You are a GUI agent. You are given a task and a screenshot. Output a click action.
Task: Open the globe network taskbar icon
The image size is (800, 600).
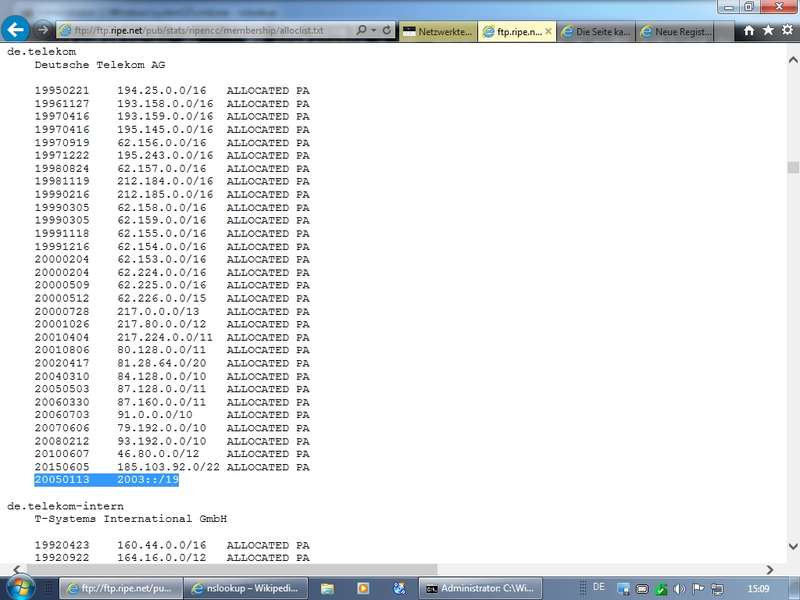[399, 589]
